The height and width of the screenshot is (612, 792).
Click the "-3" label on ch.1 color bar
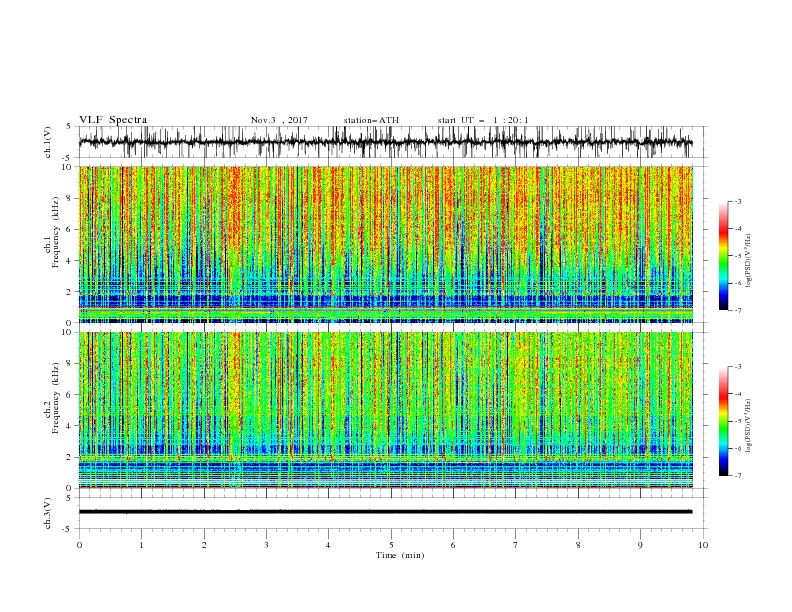(738, 201)
